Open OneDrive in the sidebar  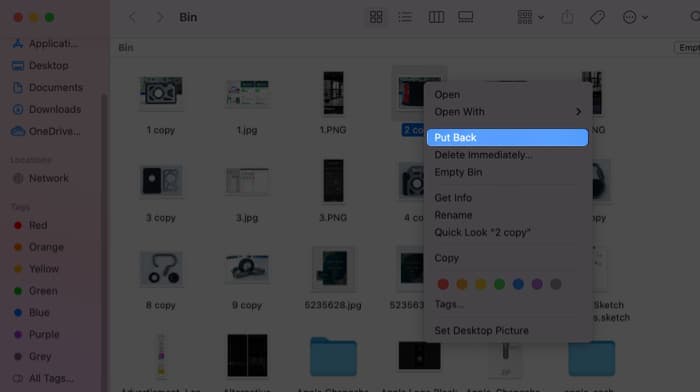tap(46, 131)
